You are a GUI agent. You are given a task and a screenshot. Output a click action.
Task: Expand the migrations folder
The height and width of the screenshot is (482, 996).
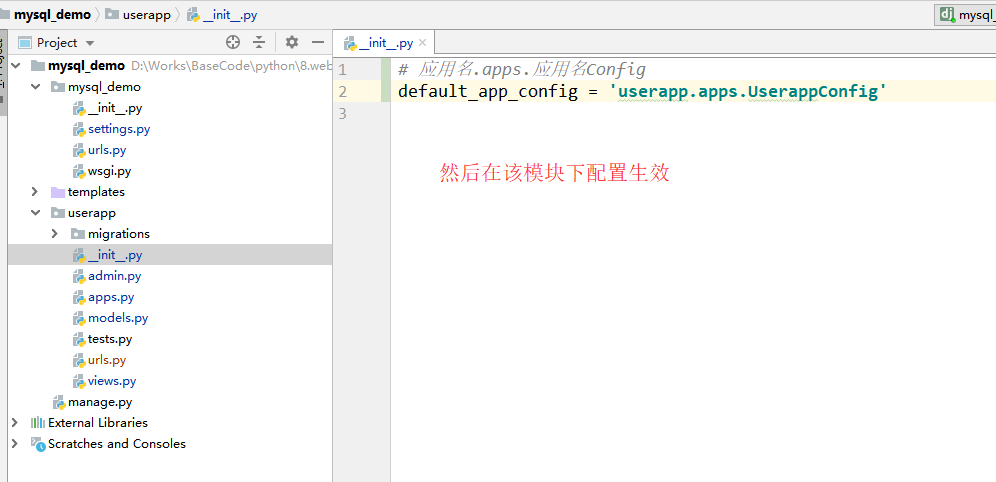[x=55, y=233]
